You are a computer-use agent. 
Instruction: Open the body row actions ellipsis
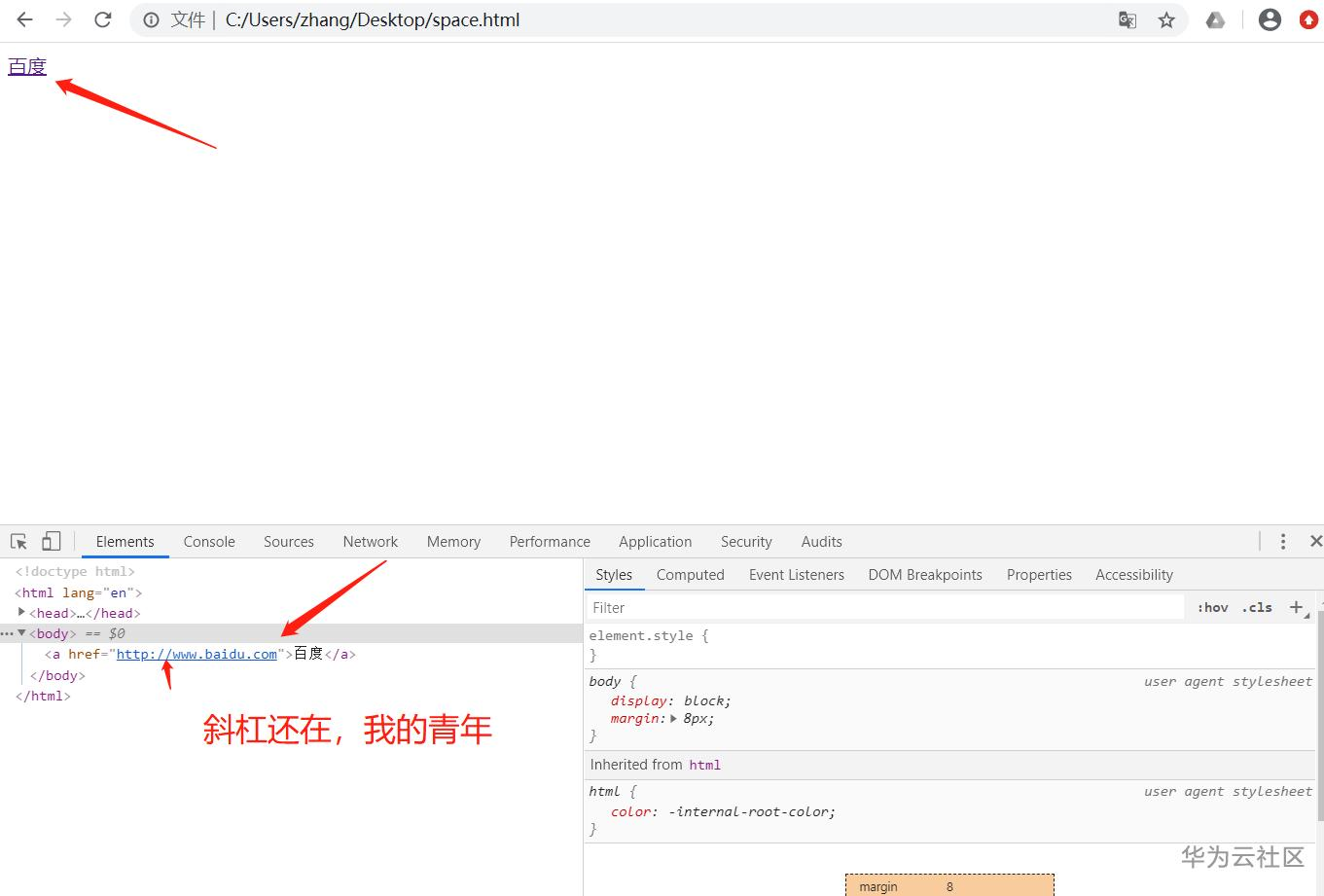[x=7, y=634]
